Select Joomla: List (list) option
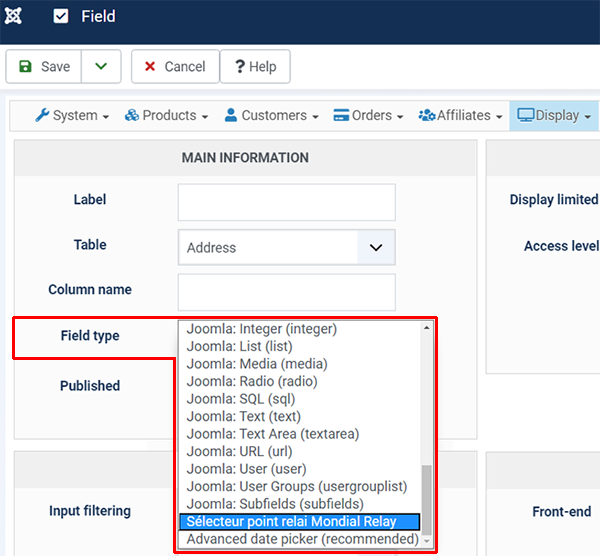 pyautogui.click(x=300, y=346)
